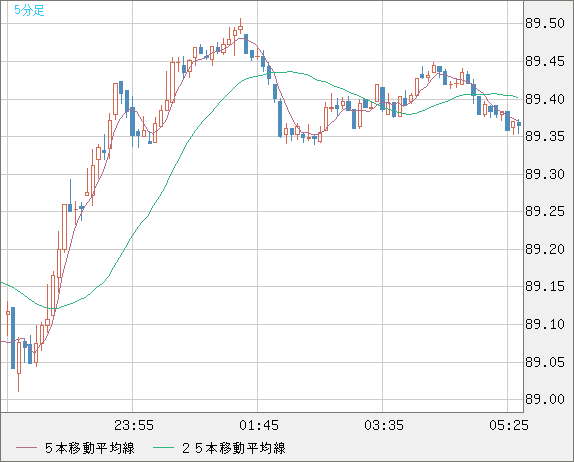574x462 pixels.
Task: Click the 01:45 time axis label
Action: point(259,425)
